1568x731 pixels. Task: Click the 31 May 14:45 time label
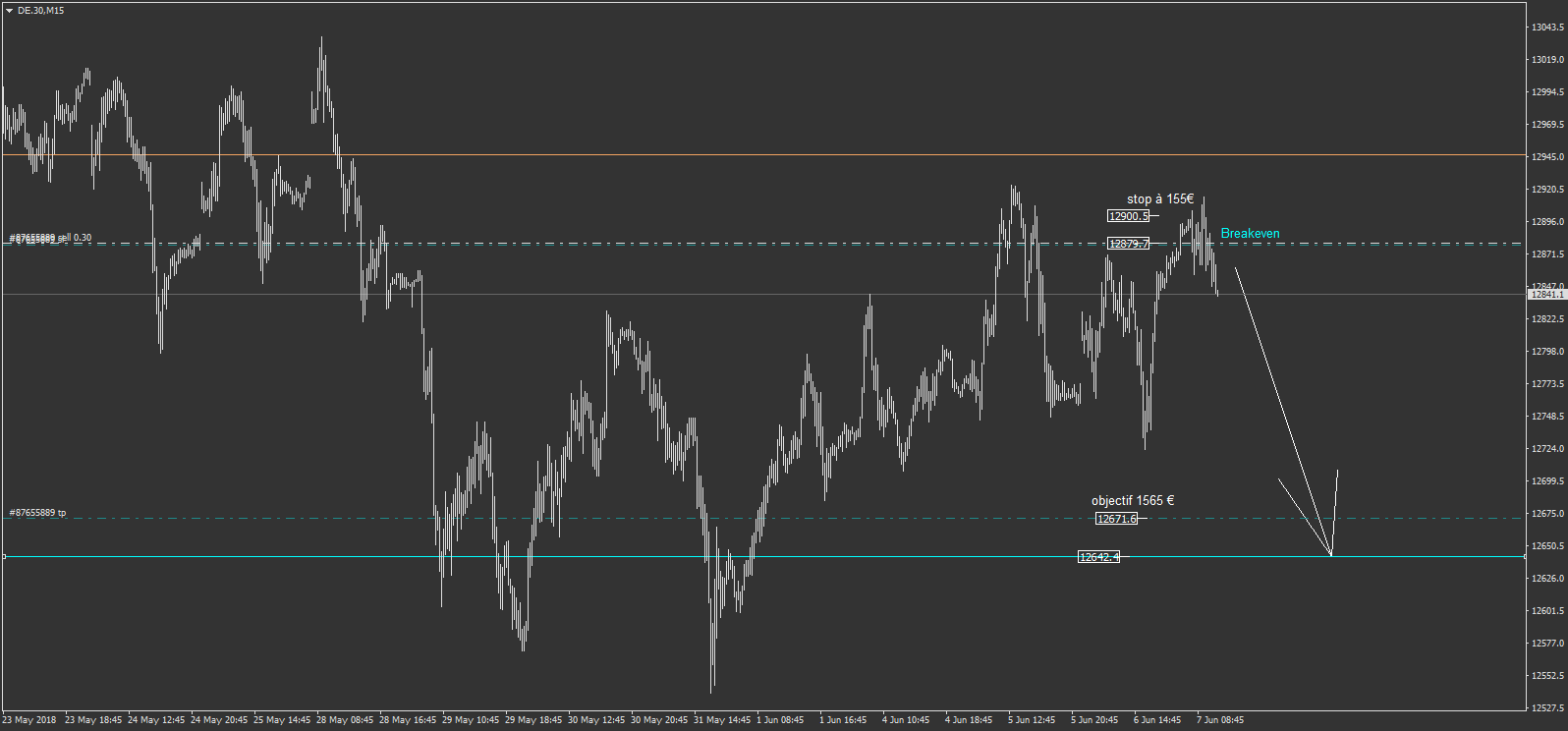pyautogui.click(x=722, y=720)
